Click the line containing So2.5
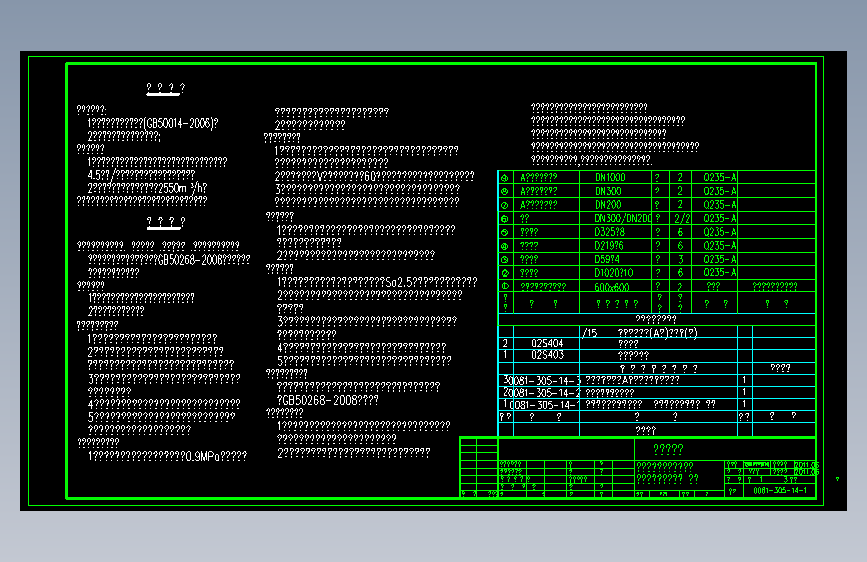The height and width of the screenshot is (562, 867). [377, 282]
